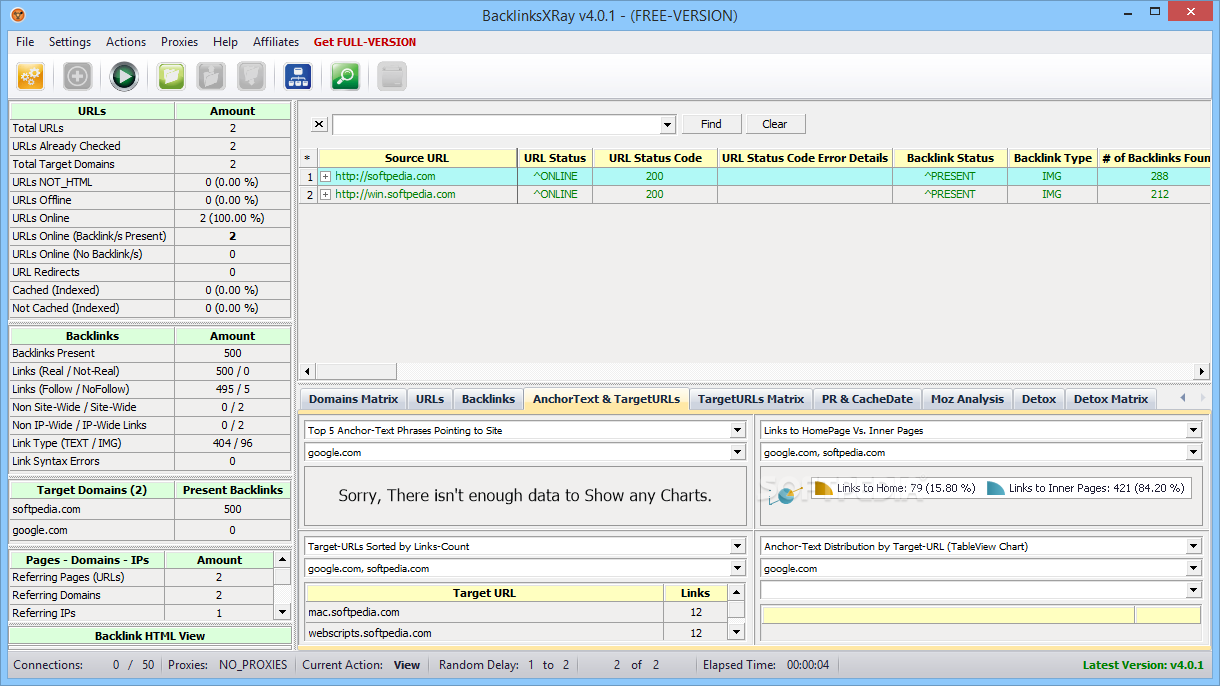This screenshot has height=686, width=1220.
Task: Switch to Detox Matrix tab
Action: pos(1111,399)
